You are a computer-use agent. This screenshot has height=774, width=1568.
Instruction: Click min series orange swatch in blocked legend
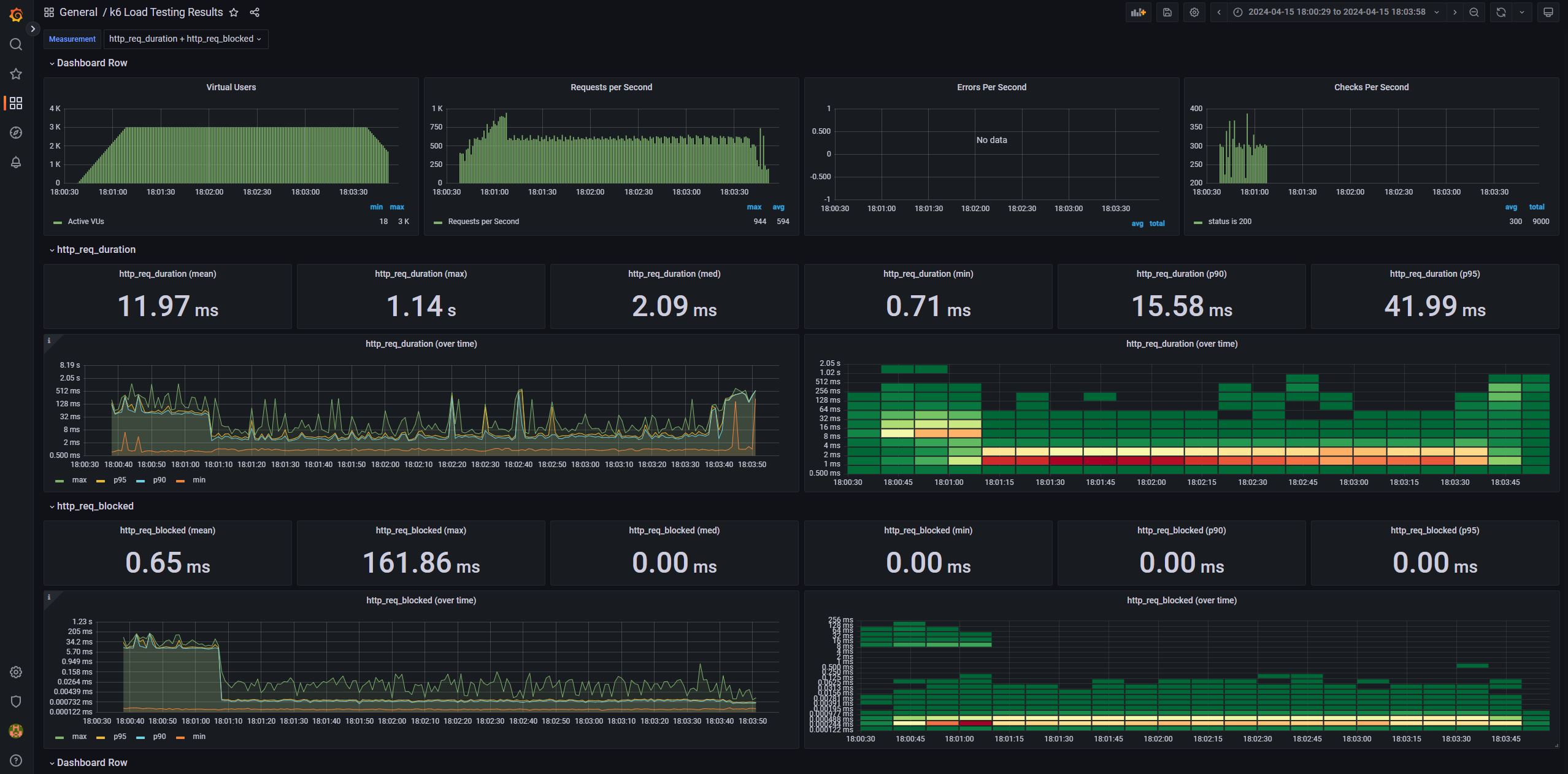point(180,737)
